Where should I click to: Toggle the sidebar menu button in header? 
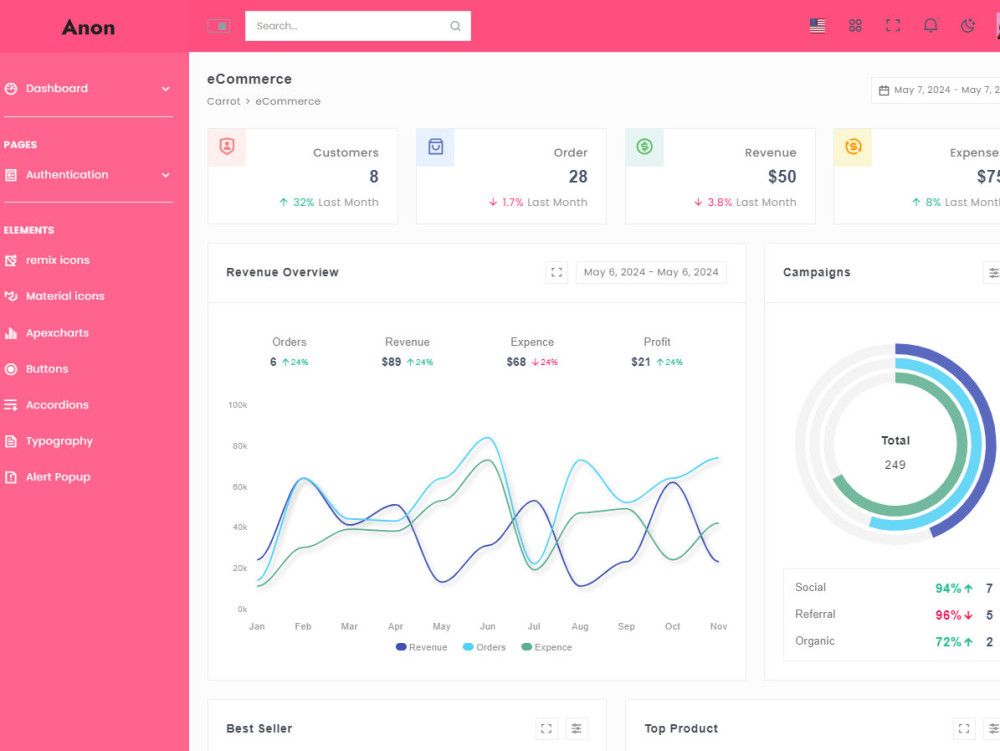click(x=219, y=26)
